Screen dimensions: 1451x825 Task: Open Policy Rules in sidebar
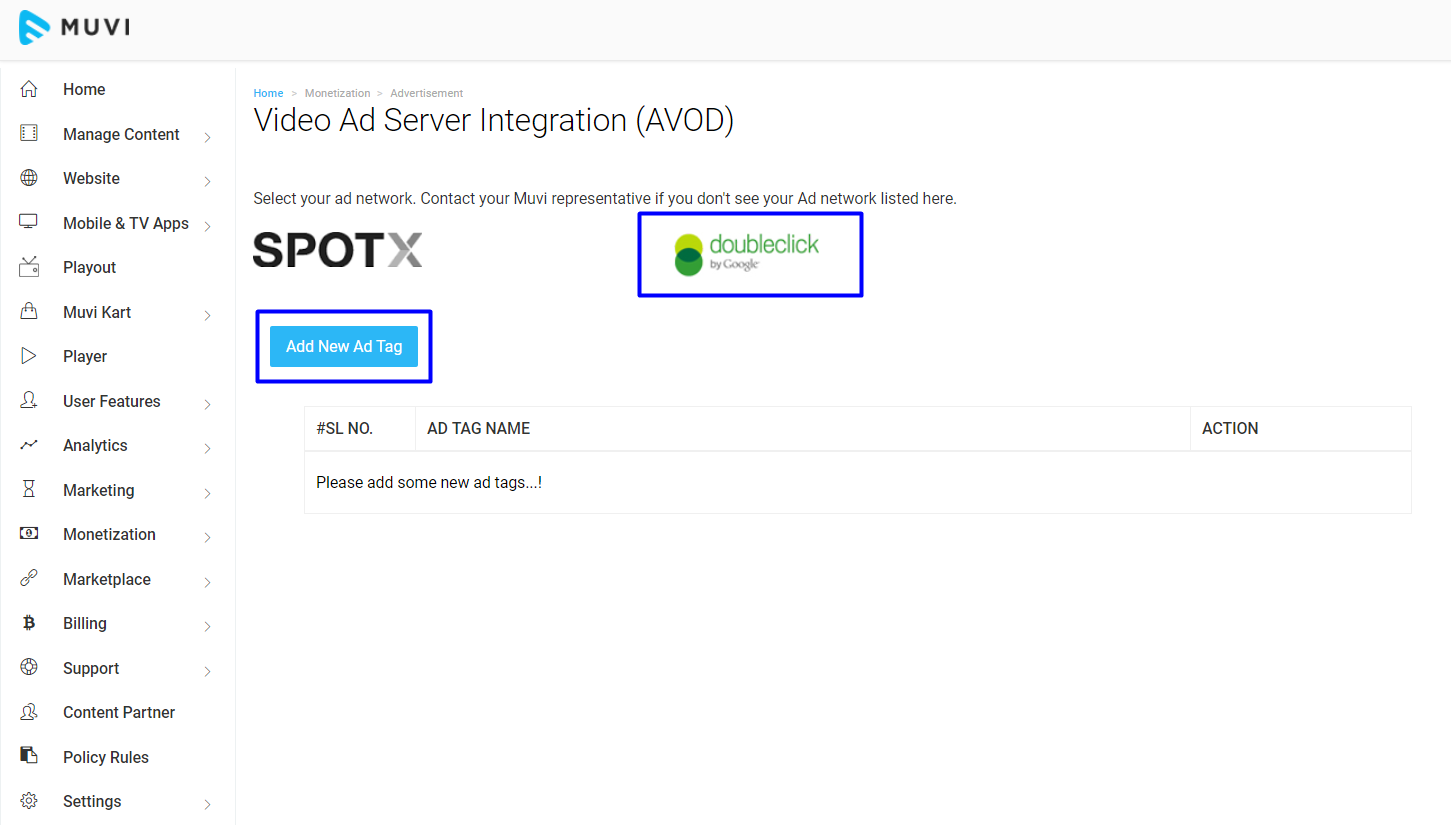point(106,757)
